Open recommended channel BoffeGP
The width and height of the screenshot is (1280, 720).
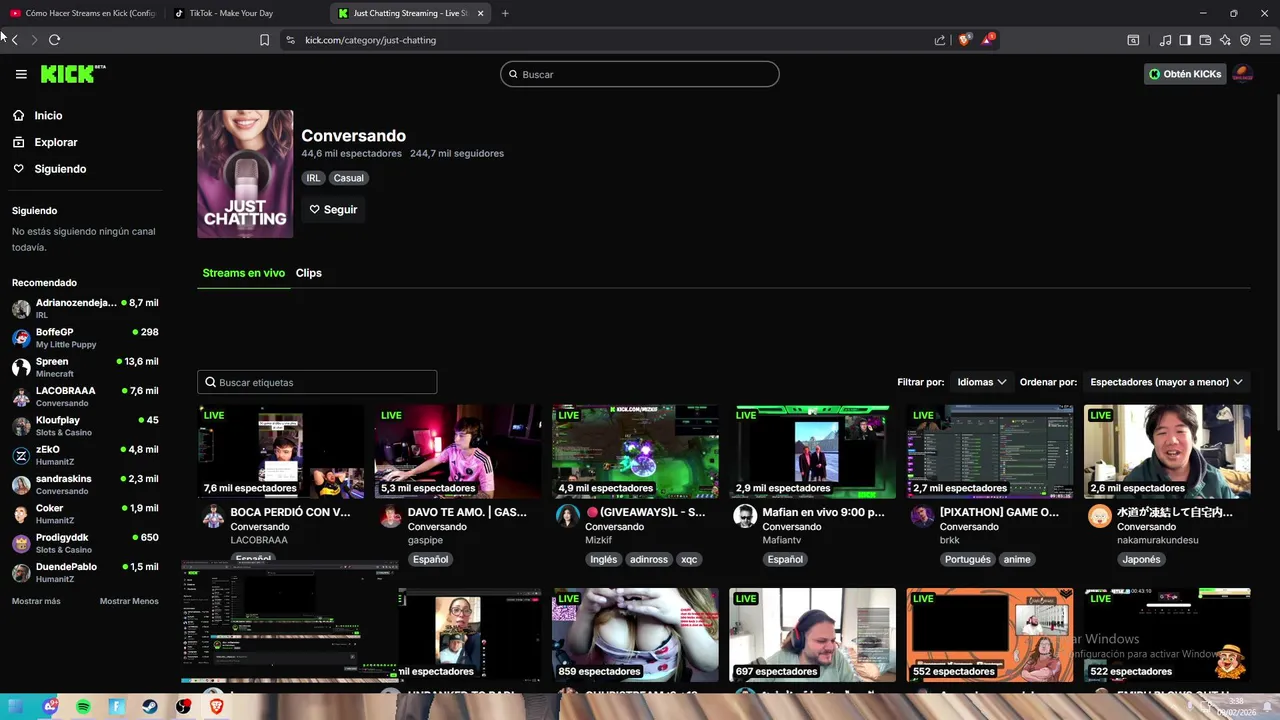point(85,338)
